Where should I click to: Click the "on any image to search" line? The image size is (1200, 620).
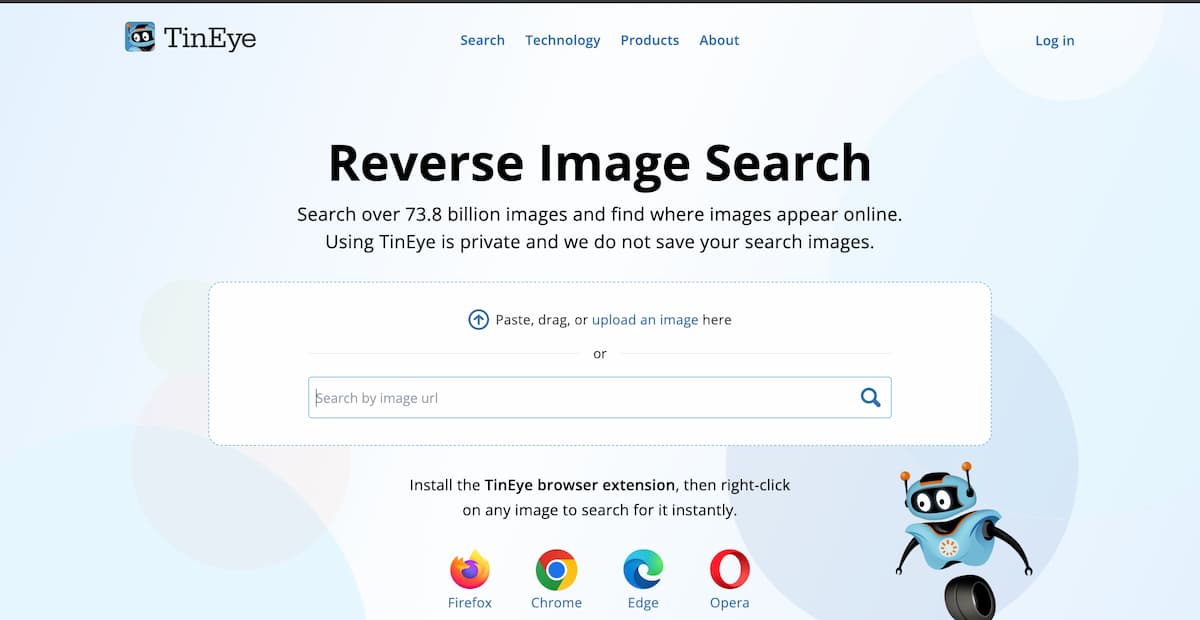(x=600, y=510)
